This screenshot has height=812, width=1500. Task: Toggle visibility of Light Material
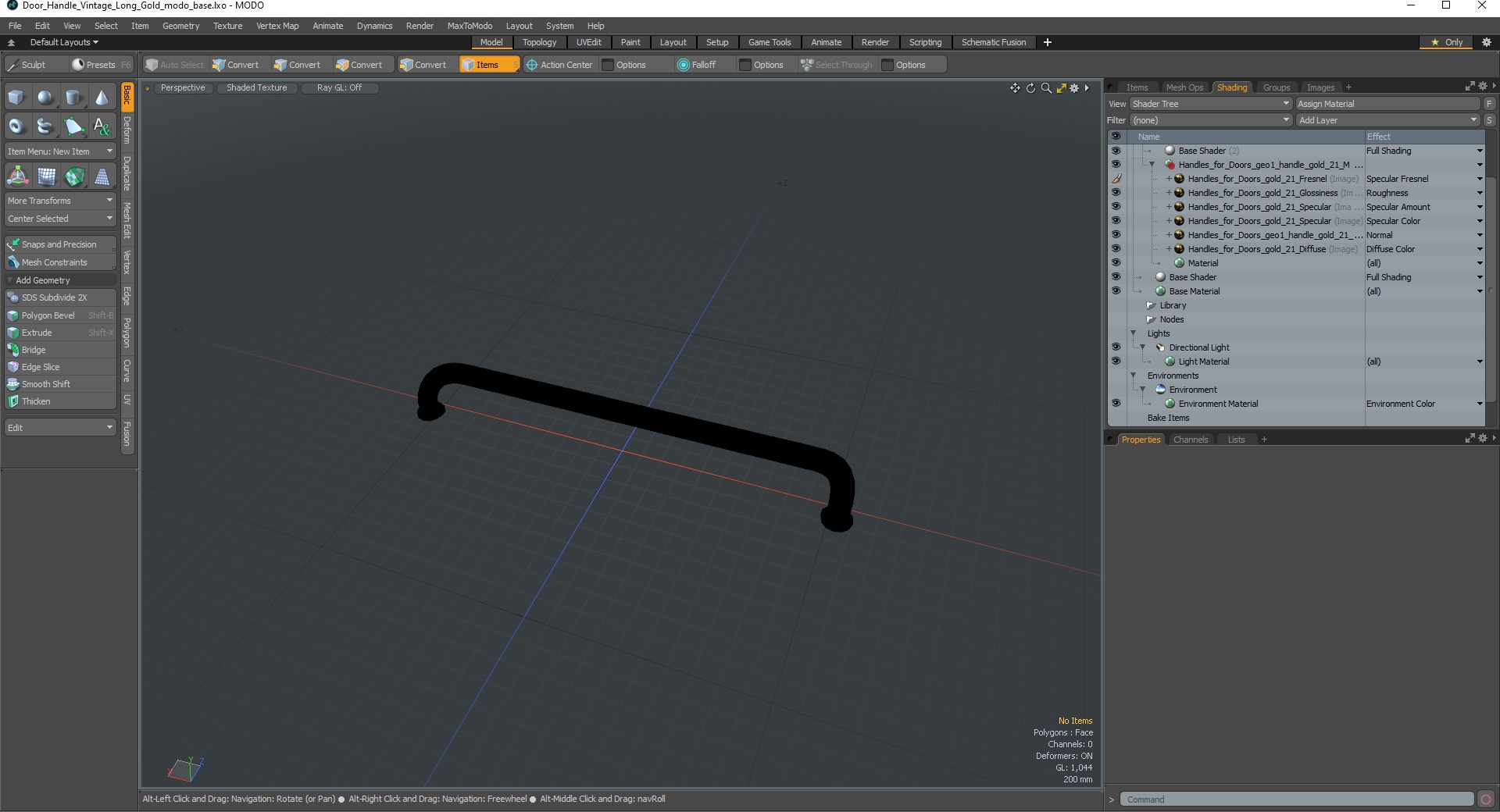(x=1116, y=361)
